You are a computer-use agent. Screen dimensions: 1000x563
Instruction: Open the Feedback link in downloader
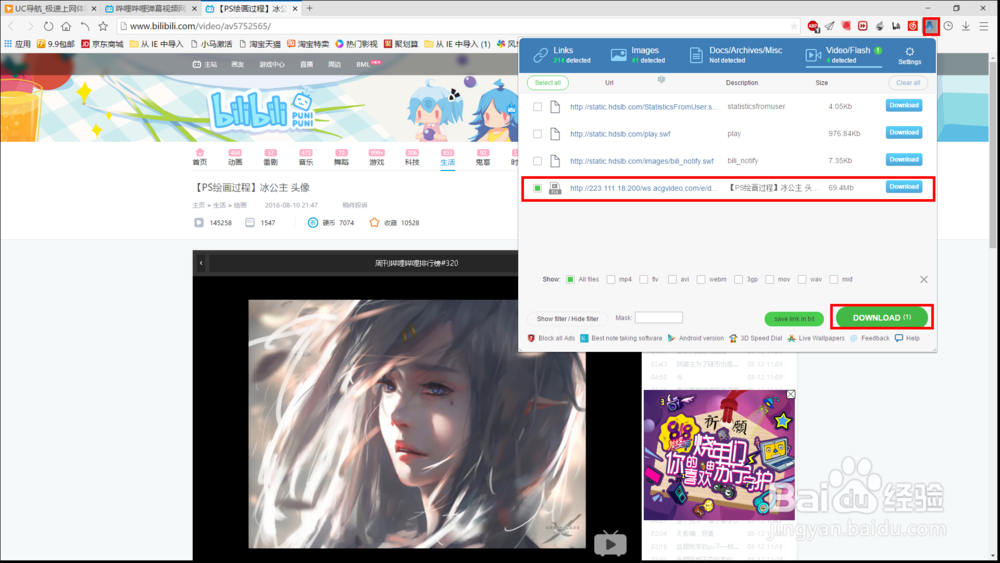pos(870,338)
